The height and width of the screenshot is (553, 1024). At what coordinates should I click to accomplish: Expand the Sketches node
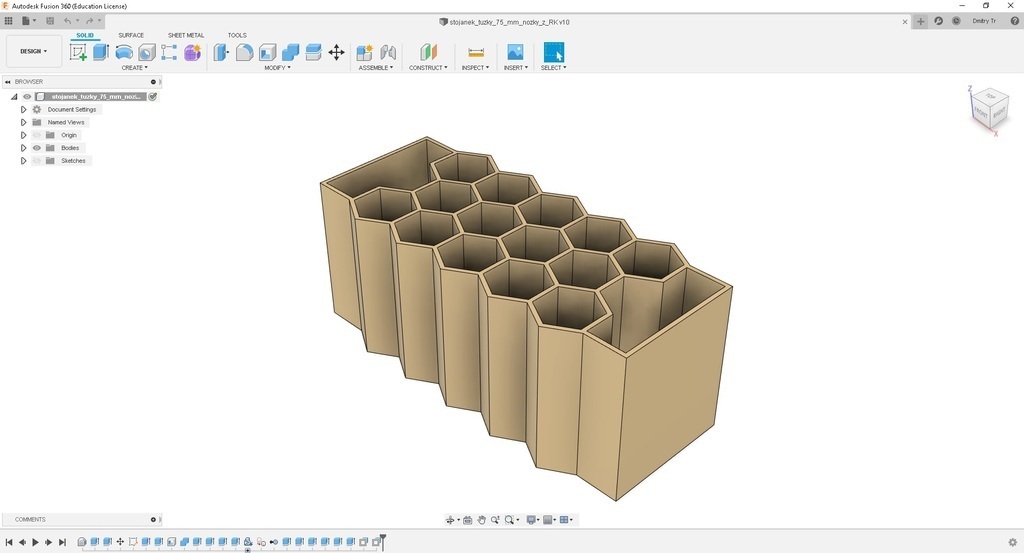tap(24, 161)
